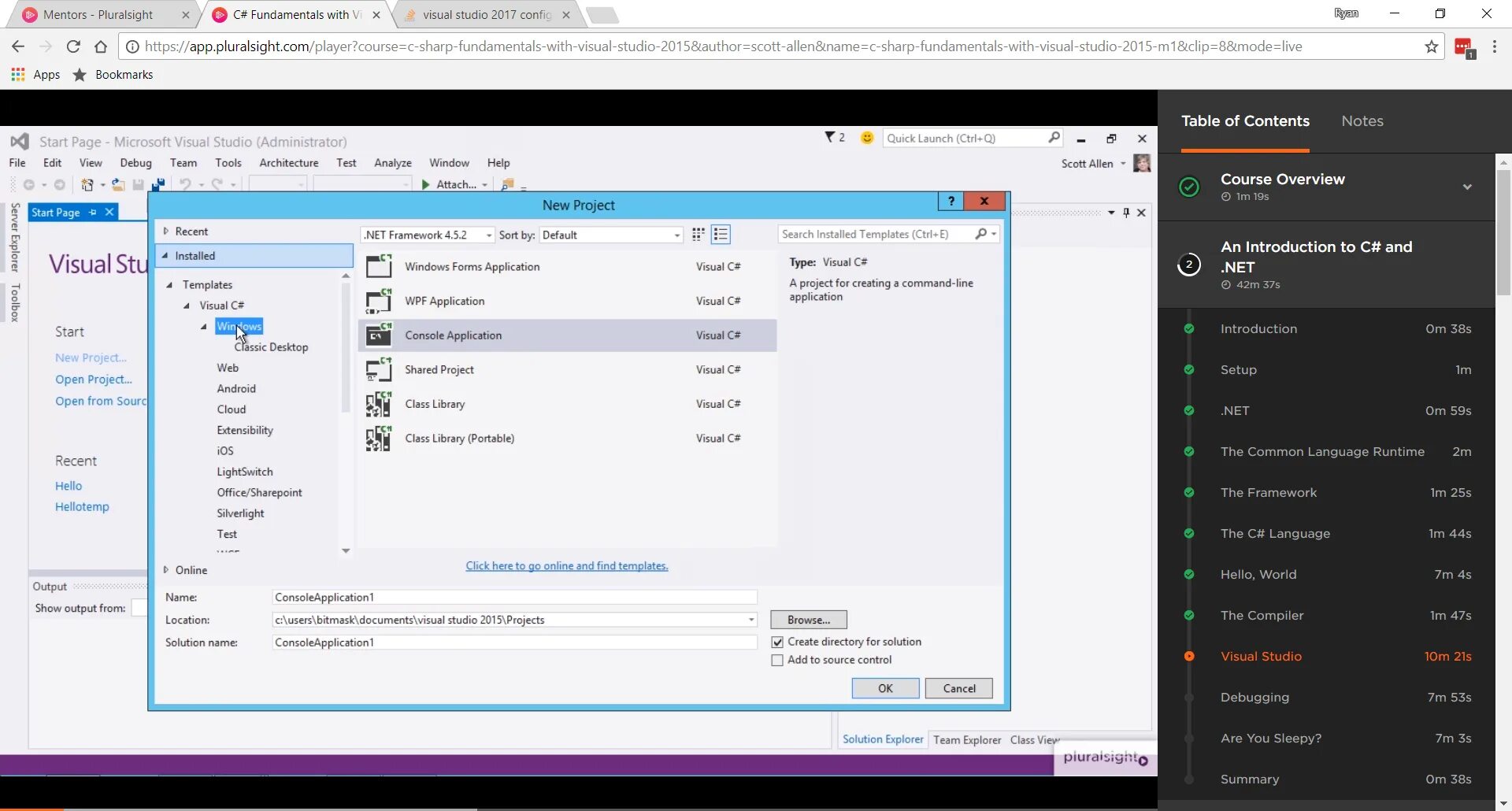The width and height of the screenshot is (1512, 811).
Task: Switch to the Team Explorer tab
Action: point(967,740)
